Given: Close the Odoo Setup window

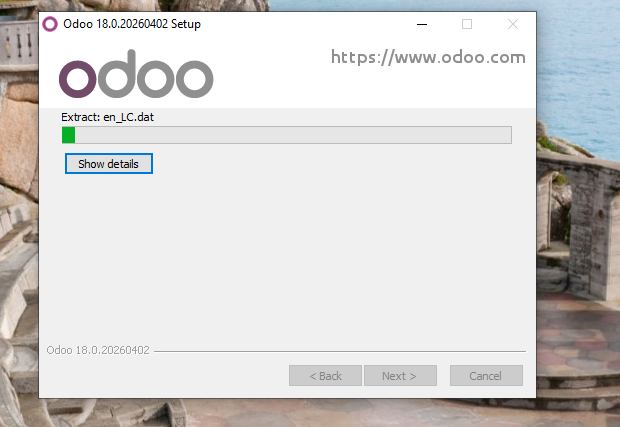Looking at the screenshot, I should [x=513, y=24].
